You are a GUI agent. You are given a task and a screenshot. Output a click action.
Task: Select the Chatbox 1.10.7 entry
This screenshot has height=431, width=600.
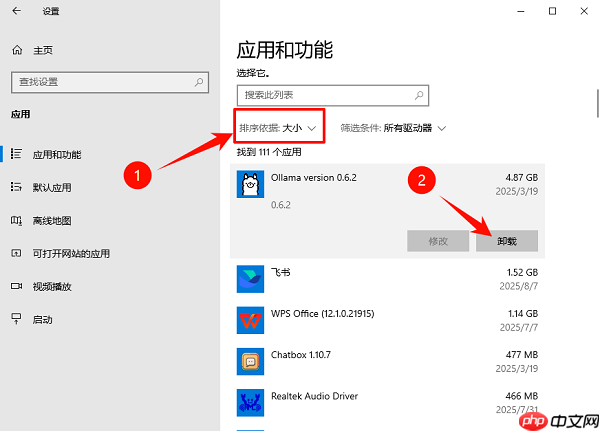pyautogui.click(x=387, y=362)
